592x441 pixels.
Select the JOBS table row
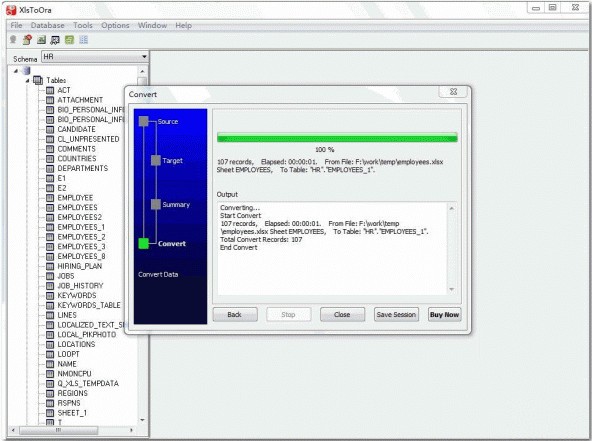point(66,276)
